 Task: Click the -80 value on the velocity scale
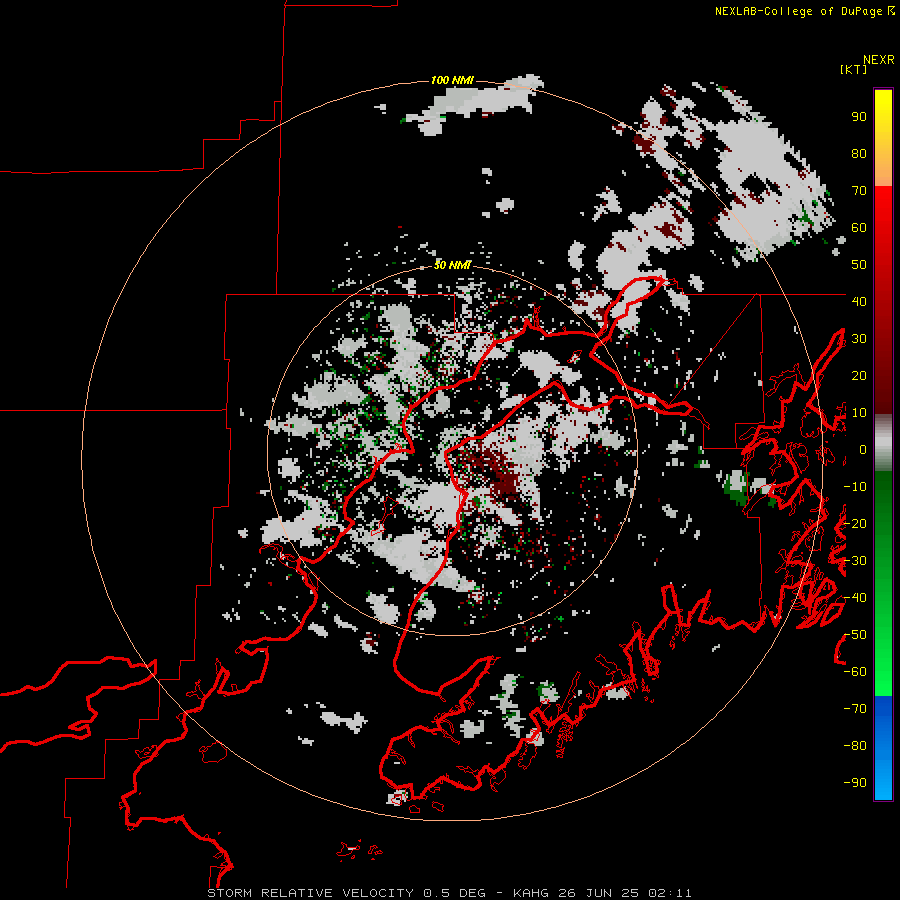click(x=855, y=746)
